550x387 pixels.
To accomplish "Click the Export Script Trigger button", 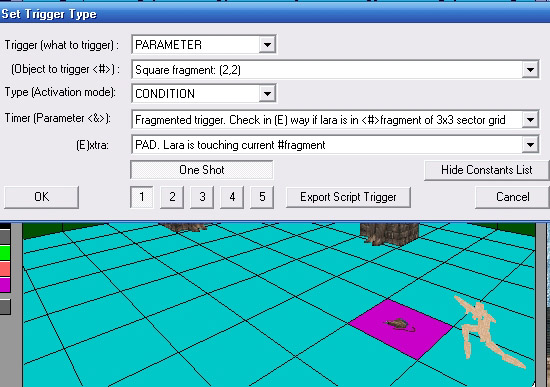I will (x=348, y=197).
